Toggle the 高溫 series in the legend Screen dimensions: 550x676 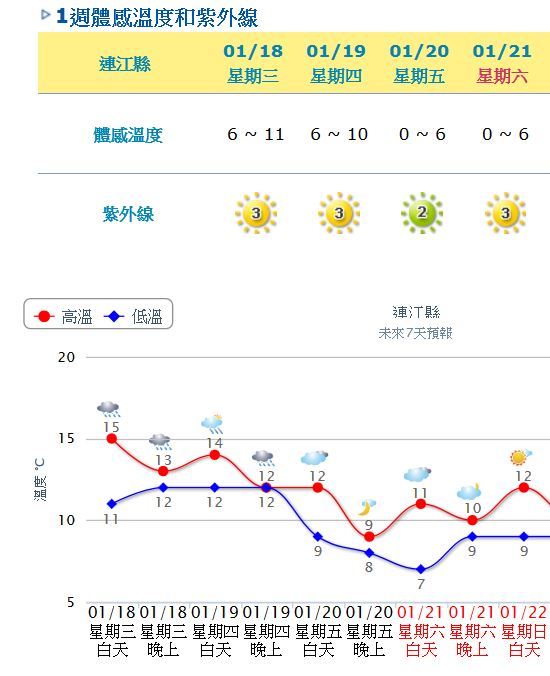coord(63,317)
